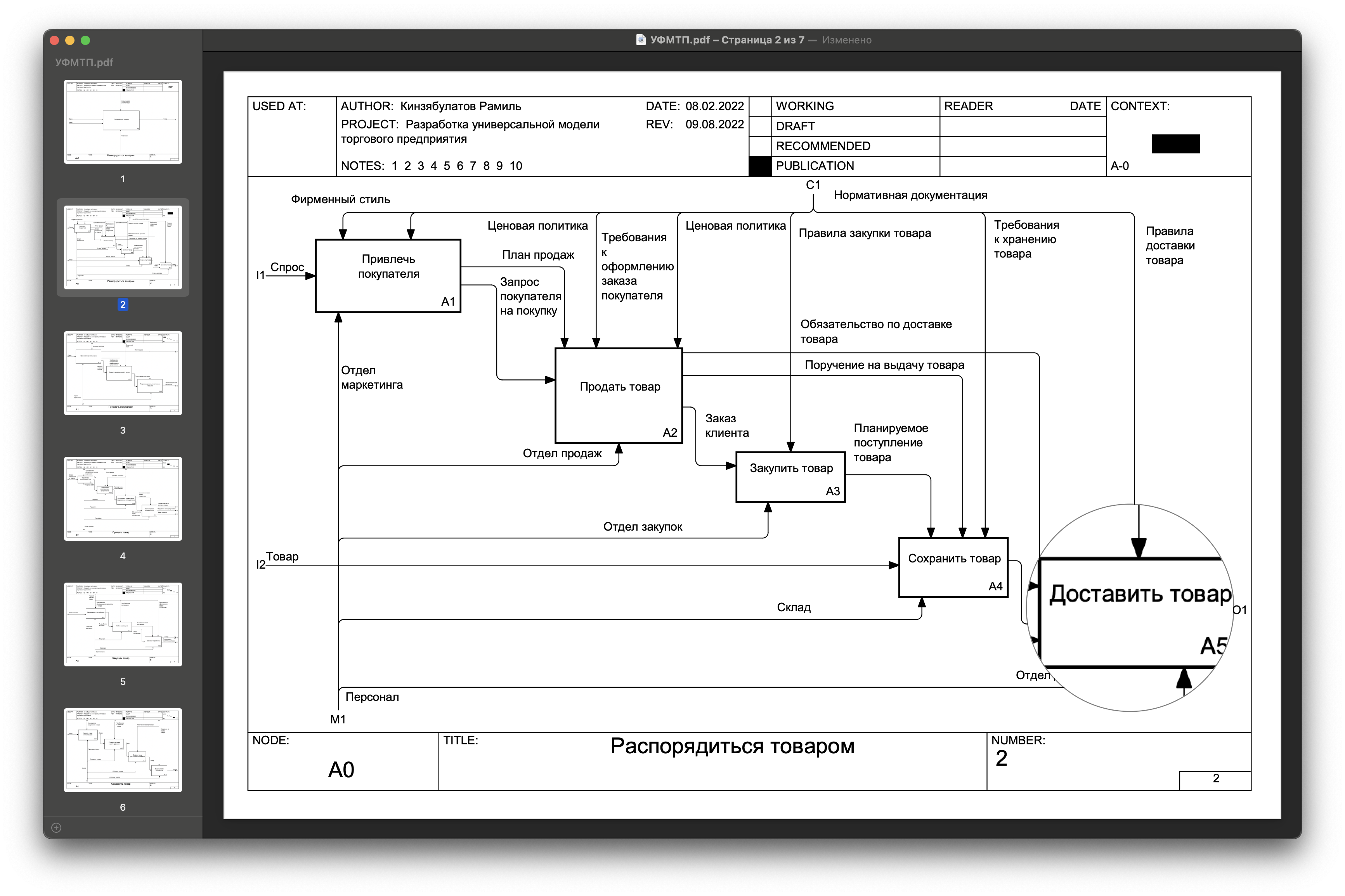The image size is (1345, 896).
Task: Select page 2 thumbnail in sidebar
Action: click(123, 247)
